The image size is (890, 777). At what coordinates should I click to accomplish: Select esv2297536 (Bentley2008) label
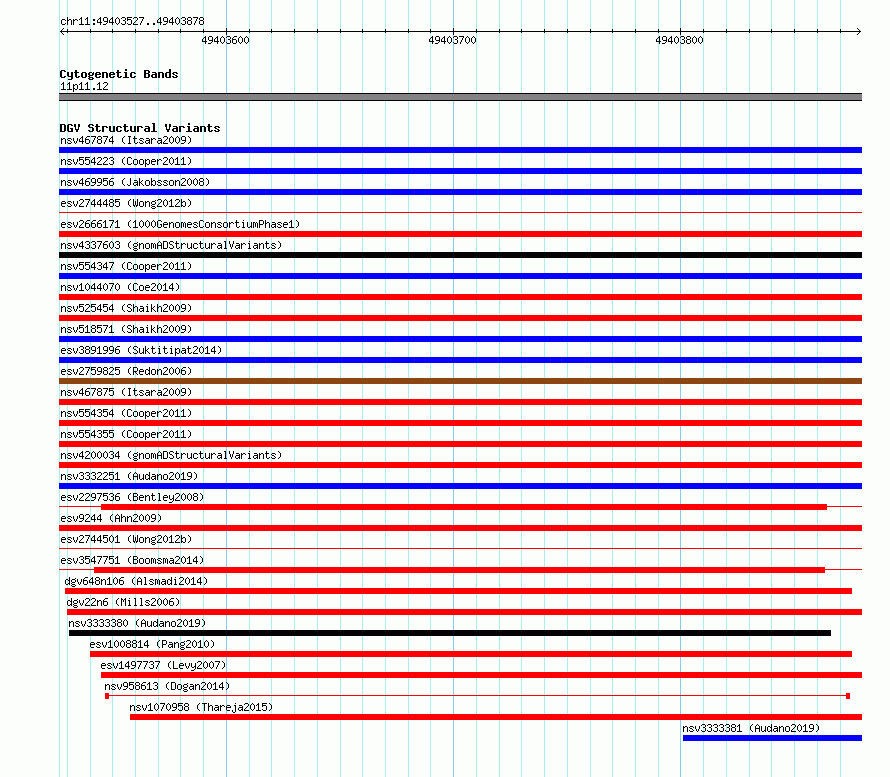pyautogui.click(x=132, y=497)
